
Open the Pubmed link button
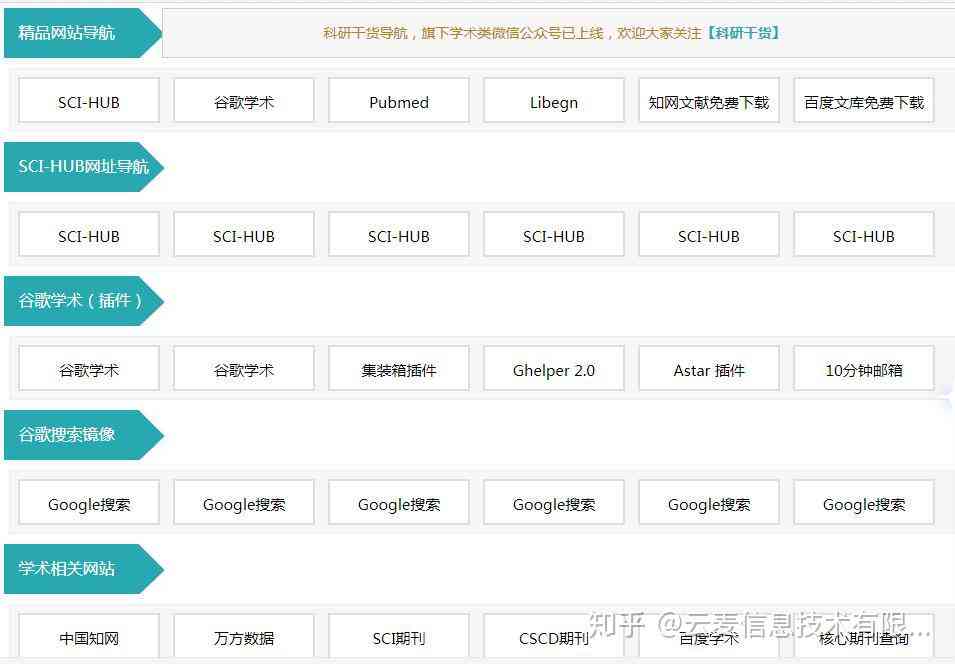click(399, 101)
